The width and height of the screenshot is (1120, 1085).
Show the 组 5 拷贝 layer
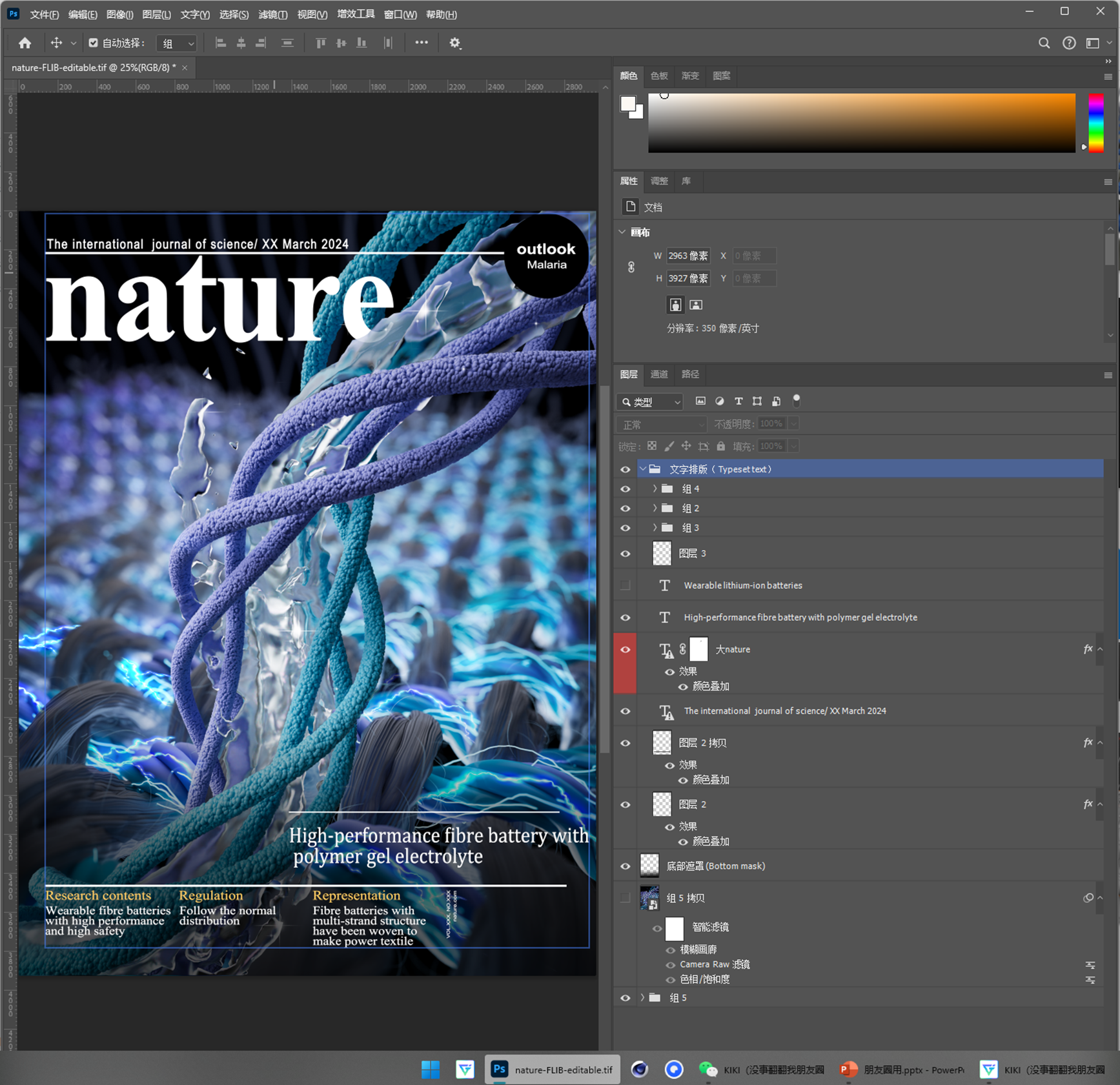[625, 898]
